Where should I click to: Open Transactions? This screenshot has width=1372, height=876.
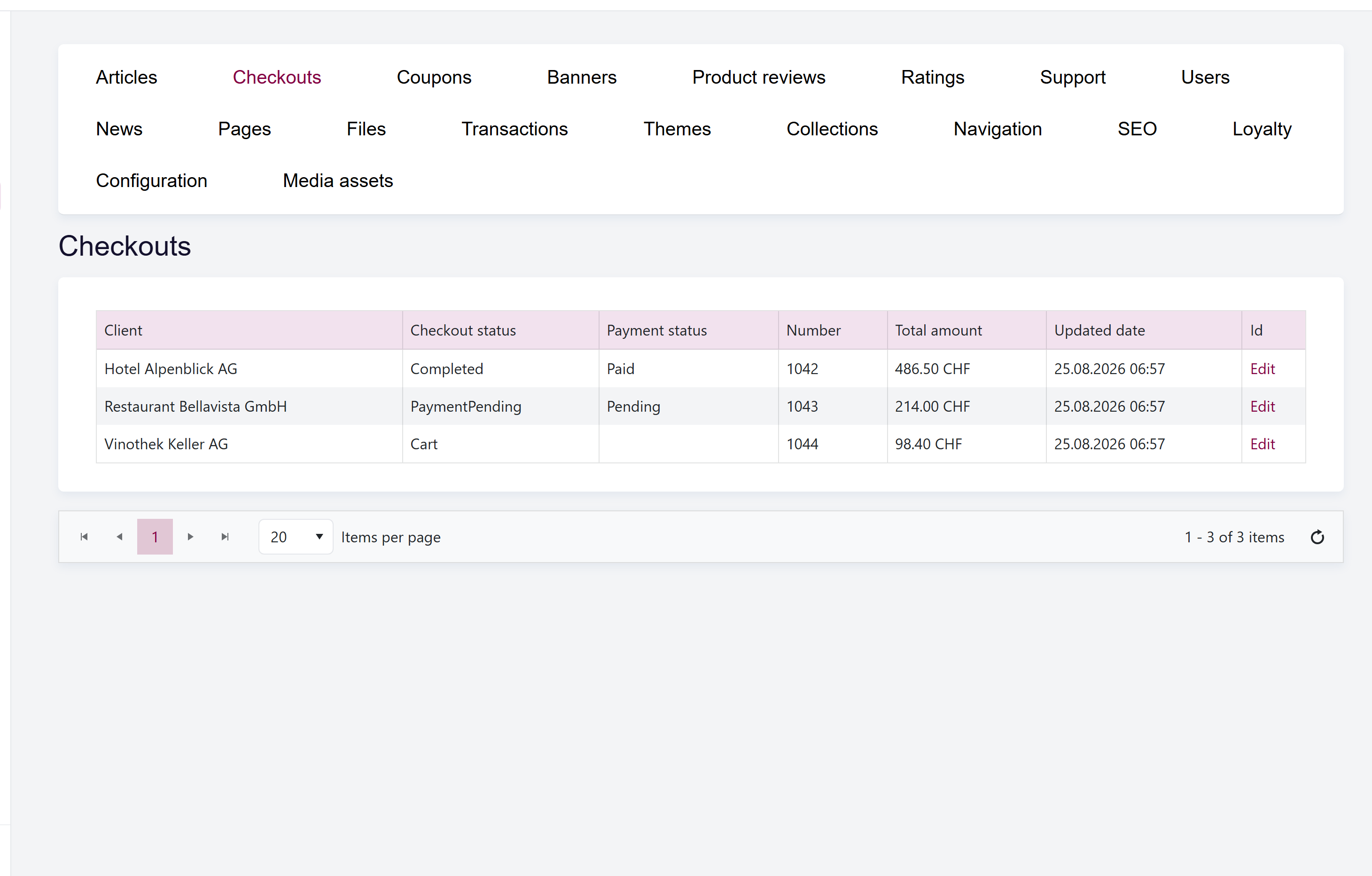coord(514,129)
